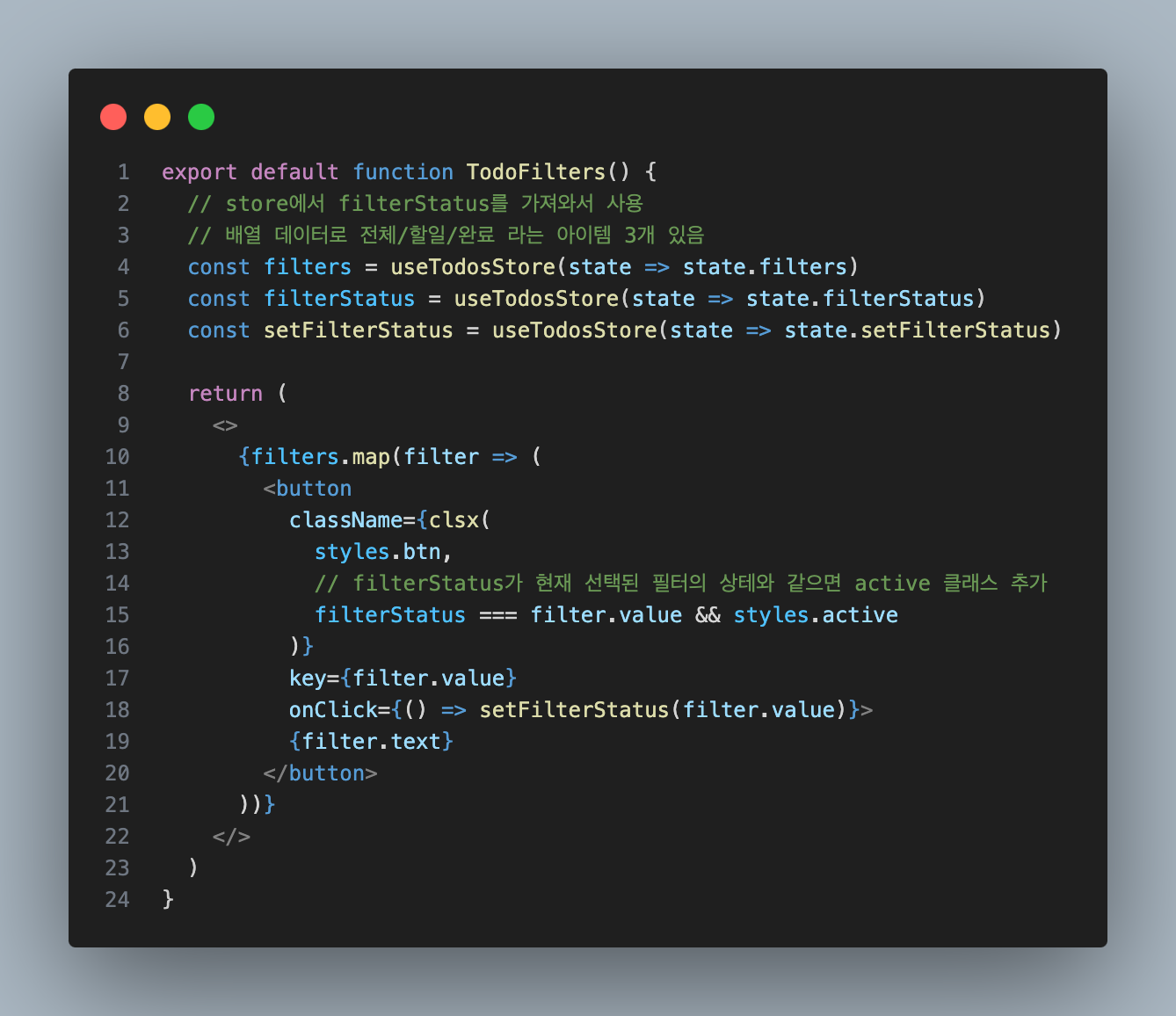Screen dimensions: 1176x1016
Task: Click the active class comment on line 14
Action: (681, 583)
